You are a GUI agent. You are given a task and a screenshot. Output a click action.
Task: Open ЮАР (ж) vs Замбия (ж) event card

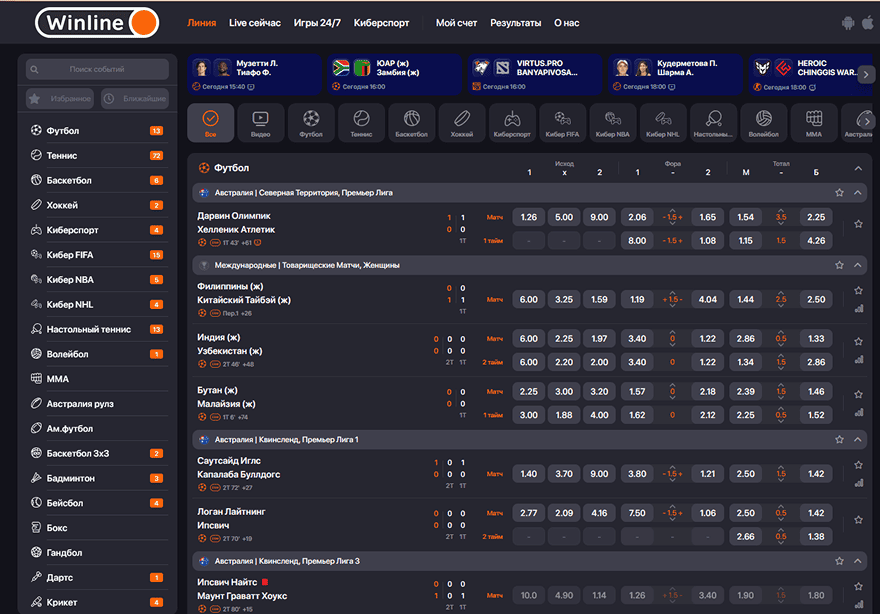[x=395, y=74]
